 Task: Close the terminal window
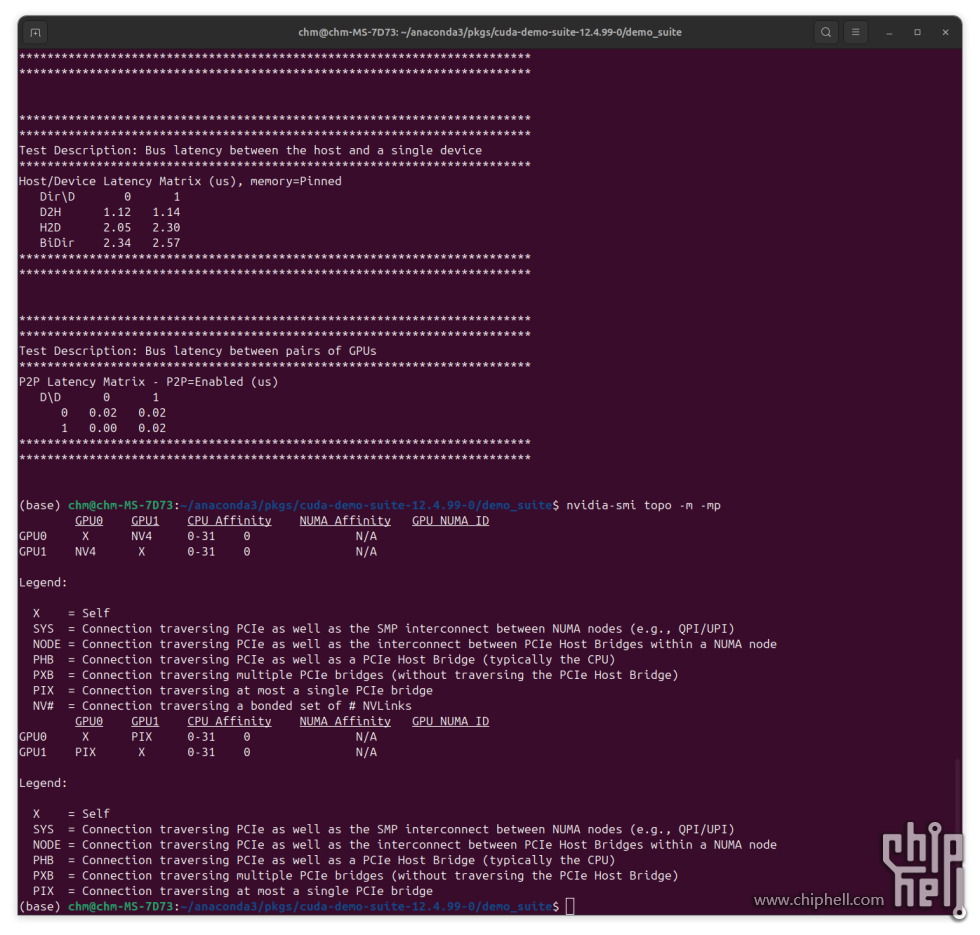pos(945,32)
